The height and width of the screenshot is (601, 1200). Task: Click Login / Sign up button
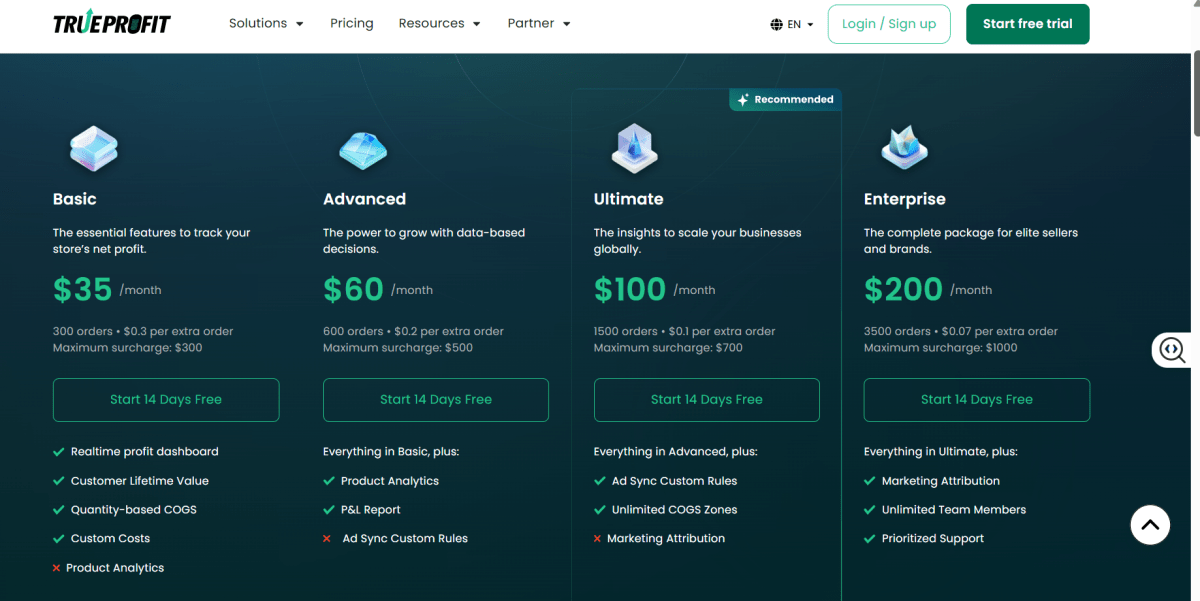889,24
